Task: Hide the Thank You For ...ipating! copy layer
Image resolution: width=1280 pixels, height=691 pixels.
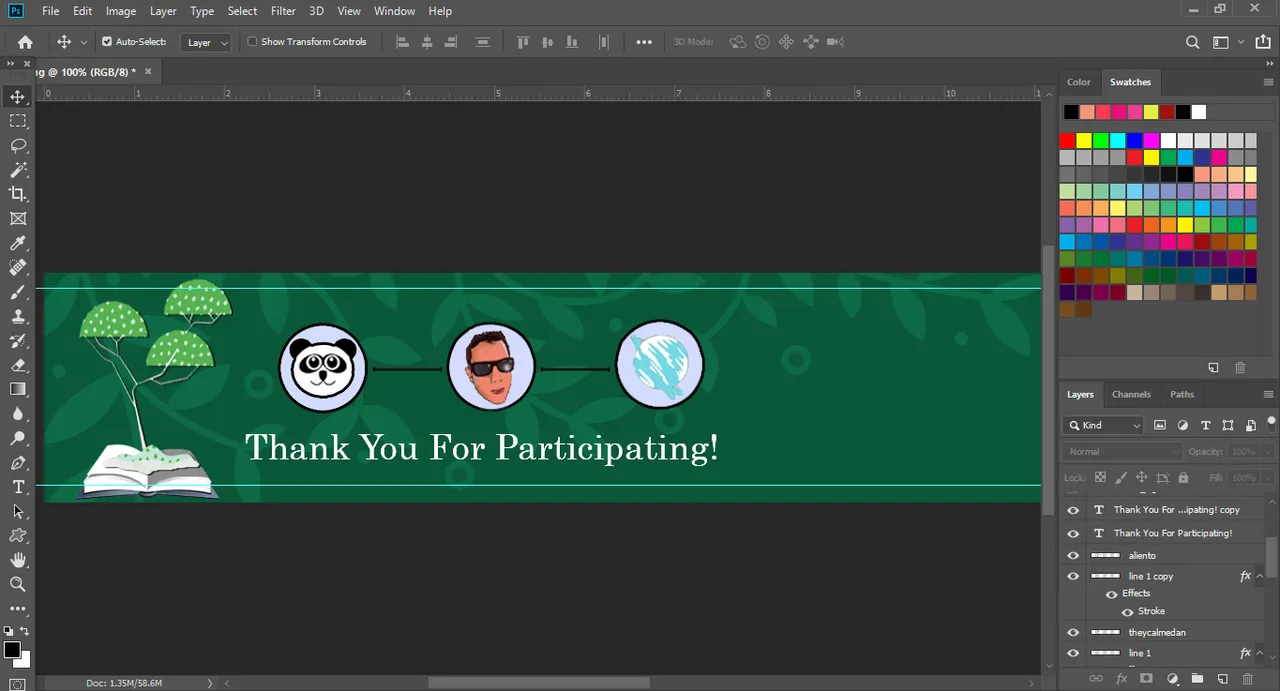Action: coord(1073,510)
